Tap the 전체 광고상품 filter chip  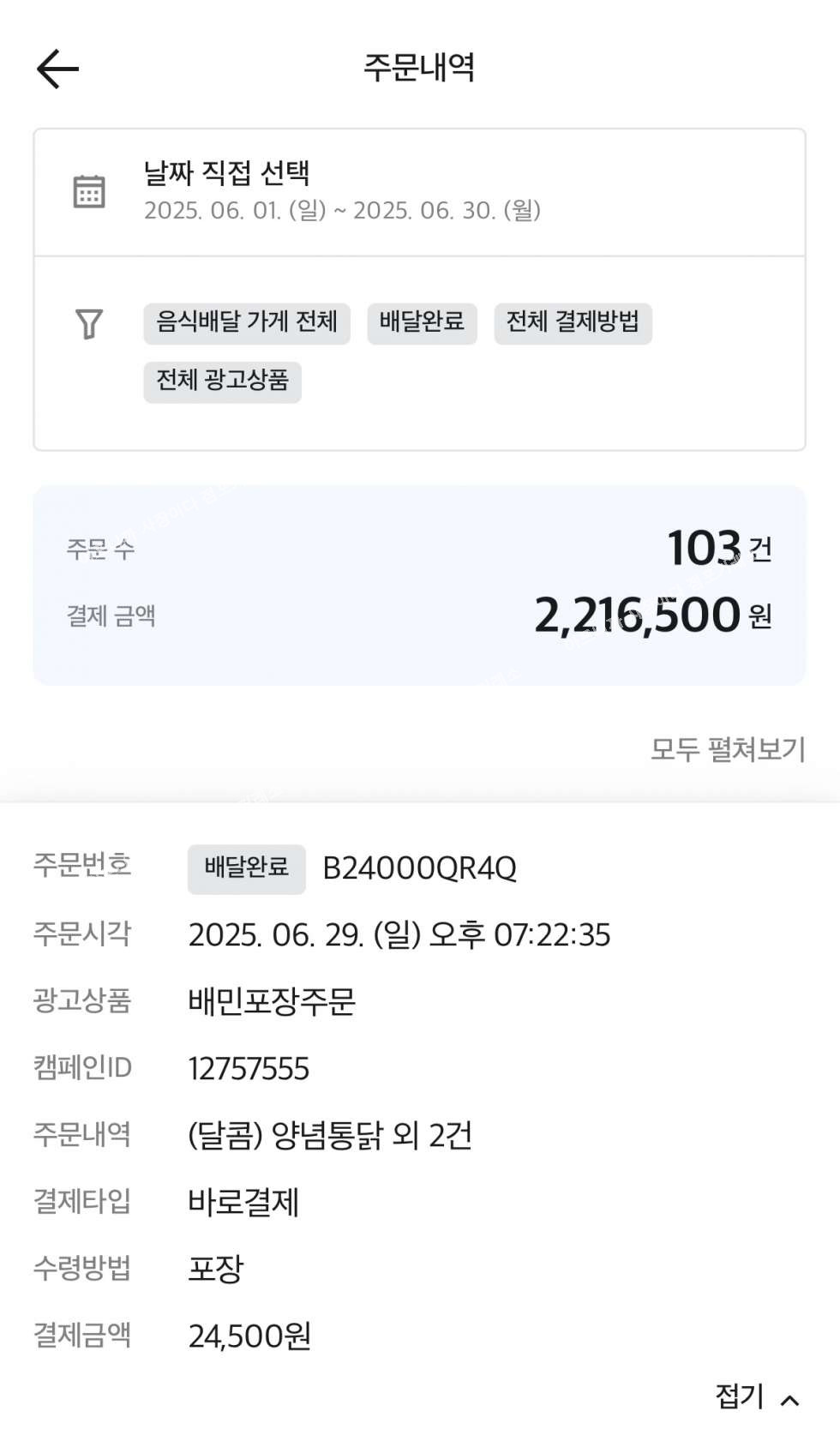point(223,381)
